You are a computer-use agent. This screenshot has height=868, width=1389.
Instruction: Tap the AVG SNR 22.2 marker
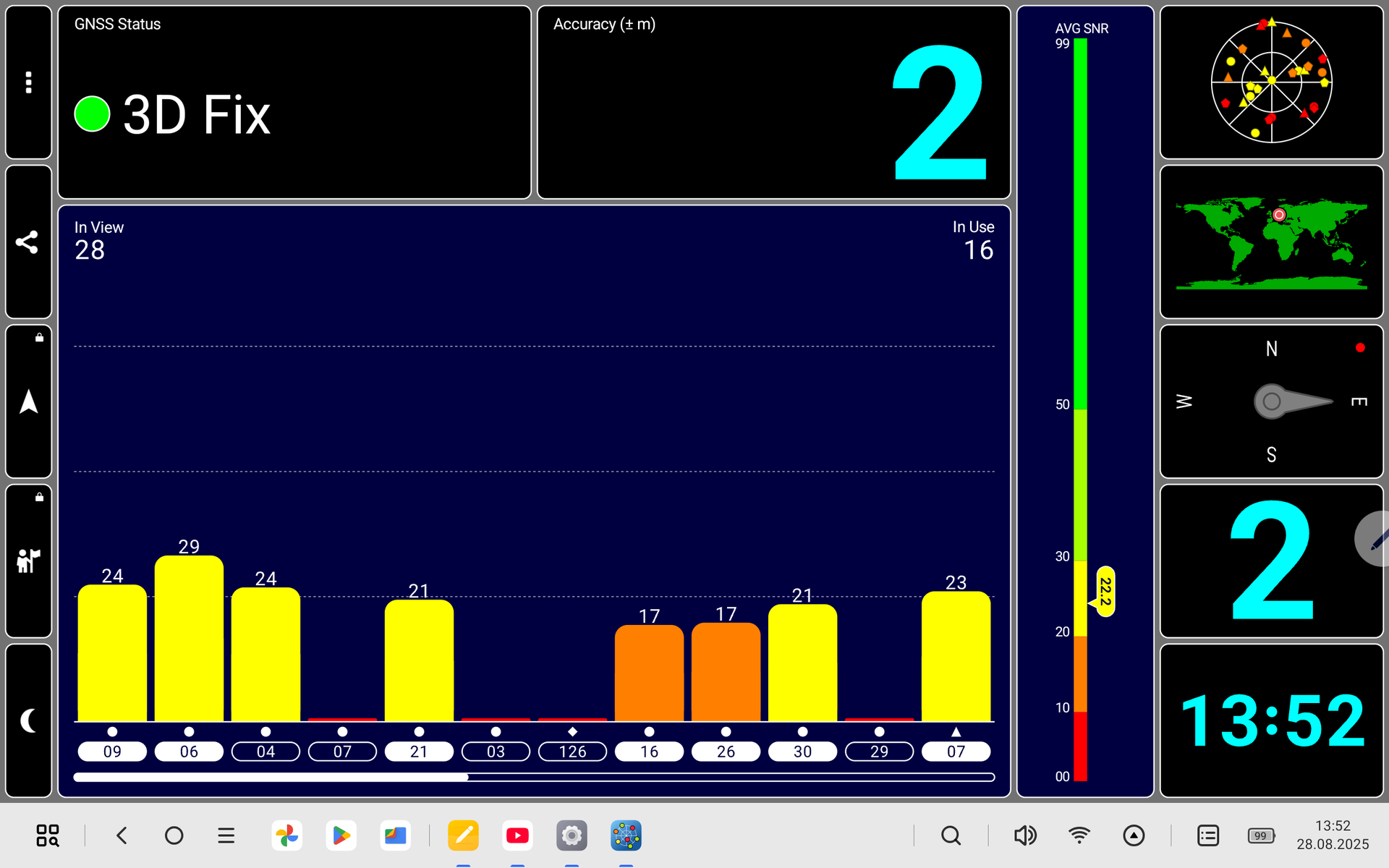pyautogui.click(x=1105, y=592)
